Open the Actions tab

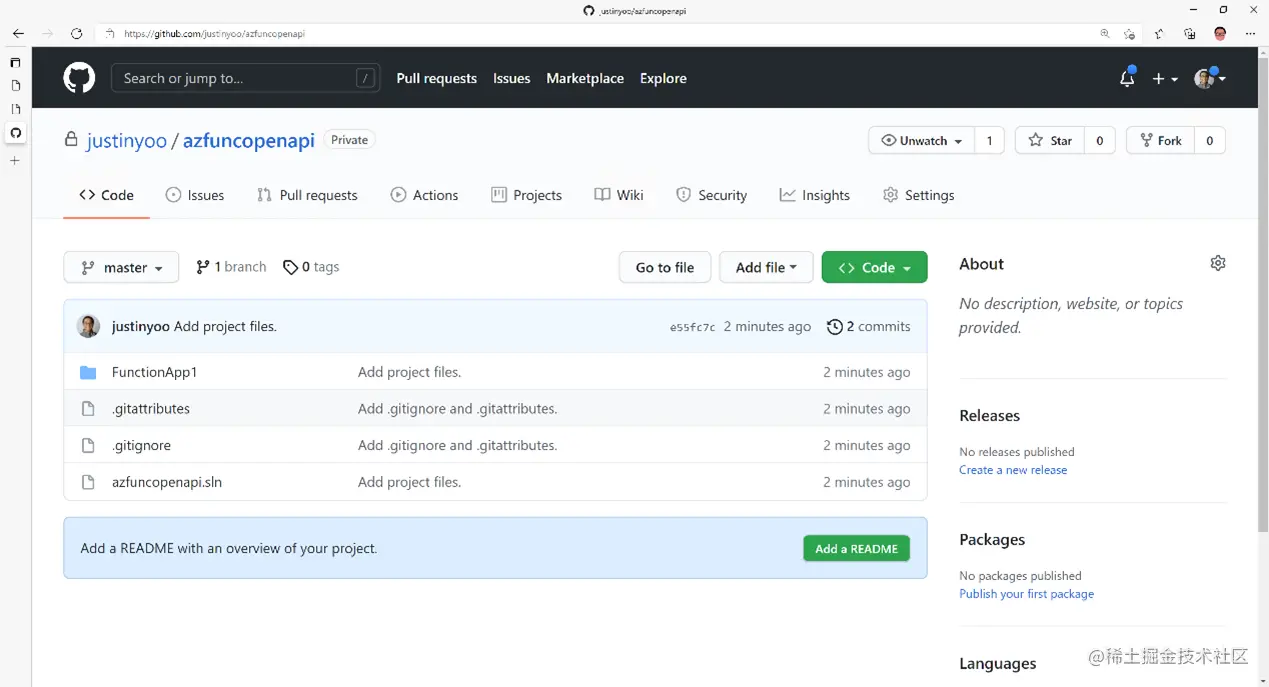[x=424, y=195]
